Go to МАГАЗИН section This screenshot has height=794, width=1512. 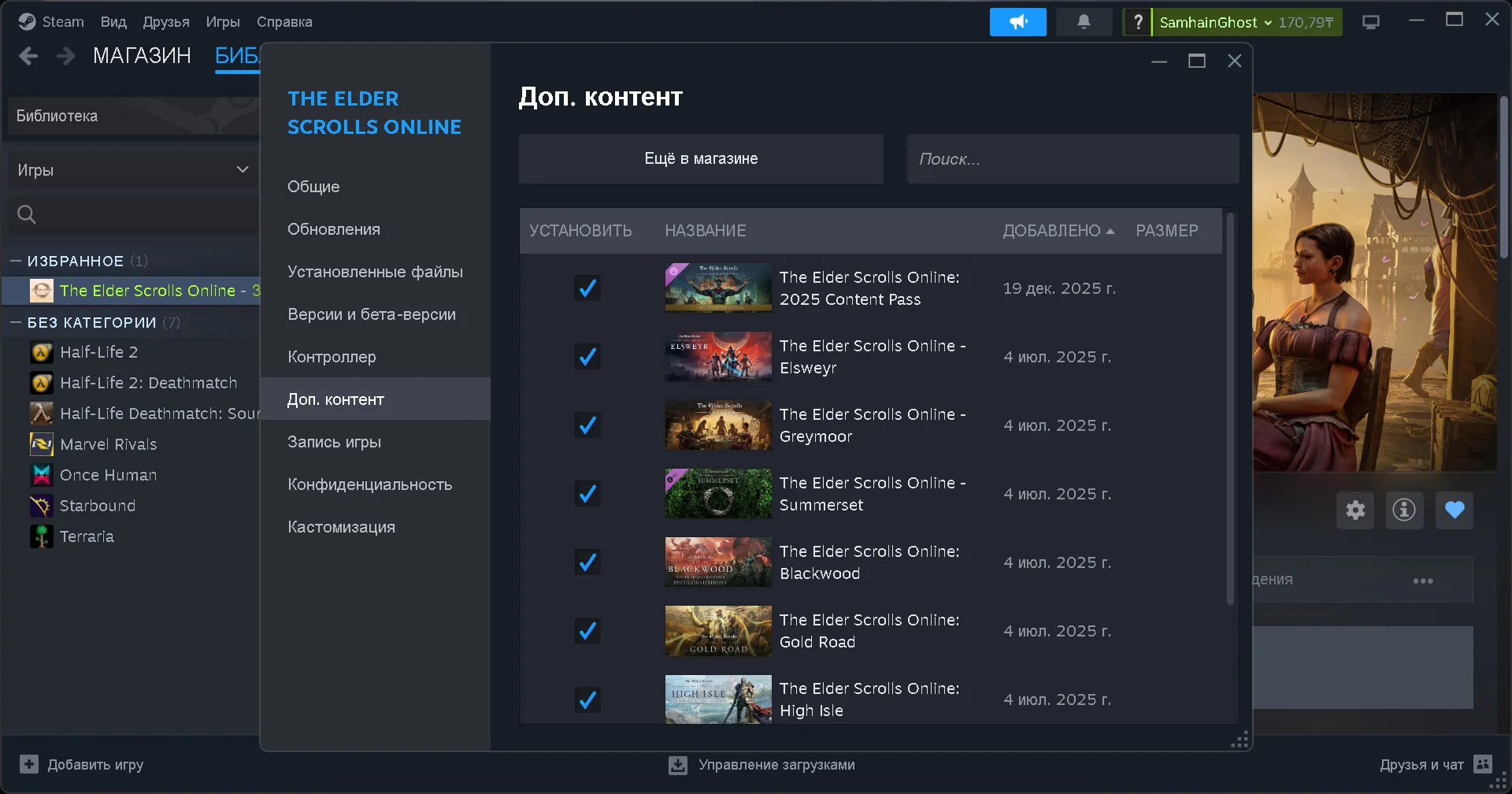click(x=142, y=56)
